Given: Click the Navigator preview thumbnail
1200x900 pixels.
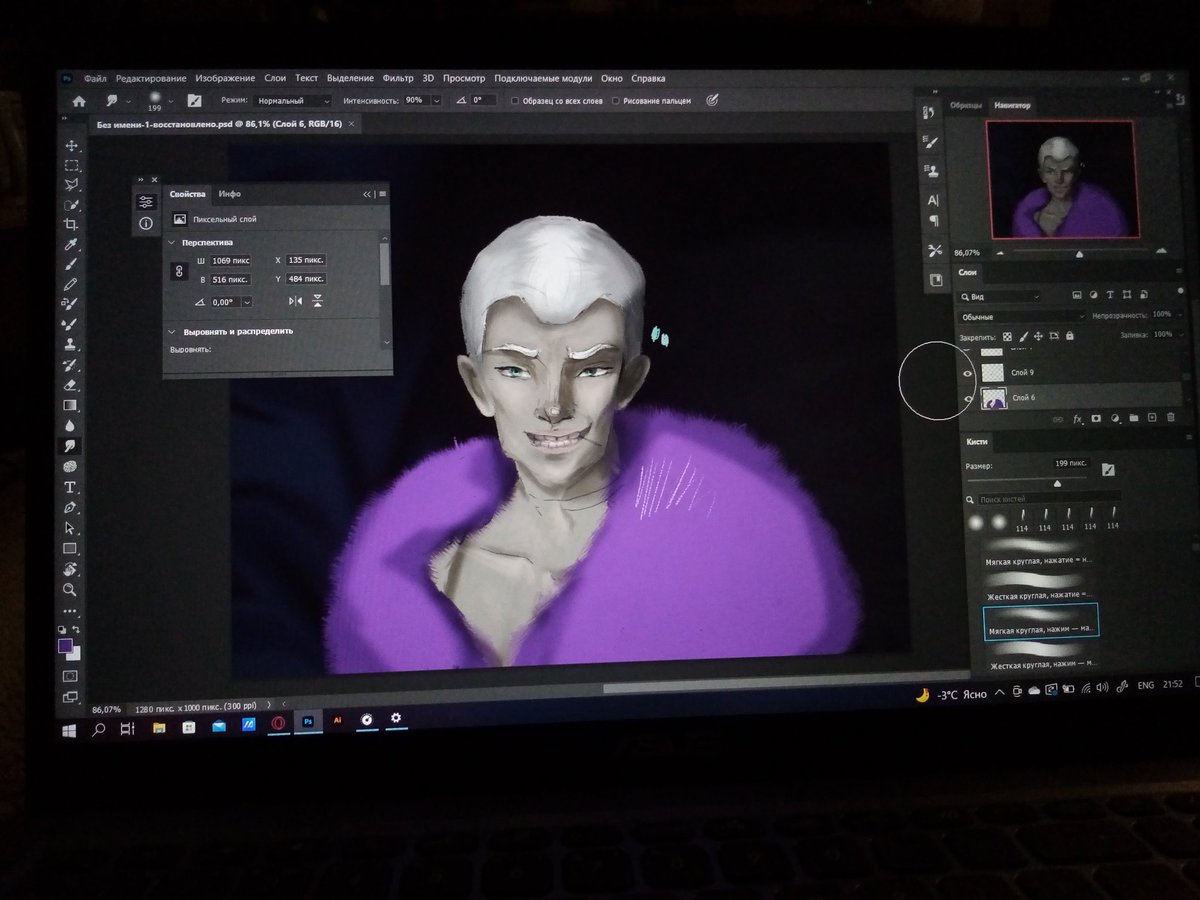Looking at the screenshot, I should coord(1061,179).
